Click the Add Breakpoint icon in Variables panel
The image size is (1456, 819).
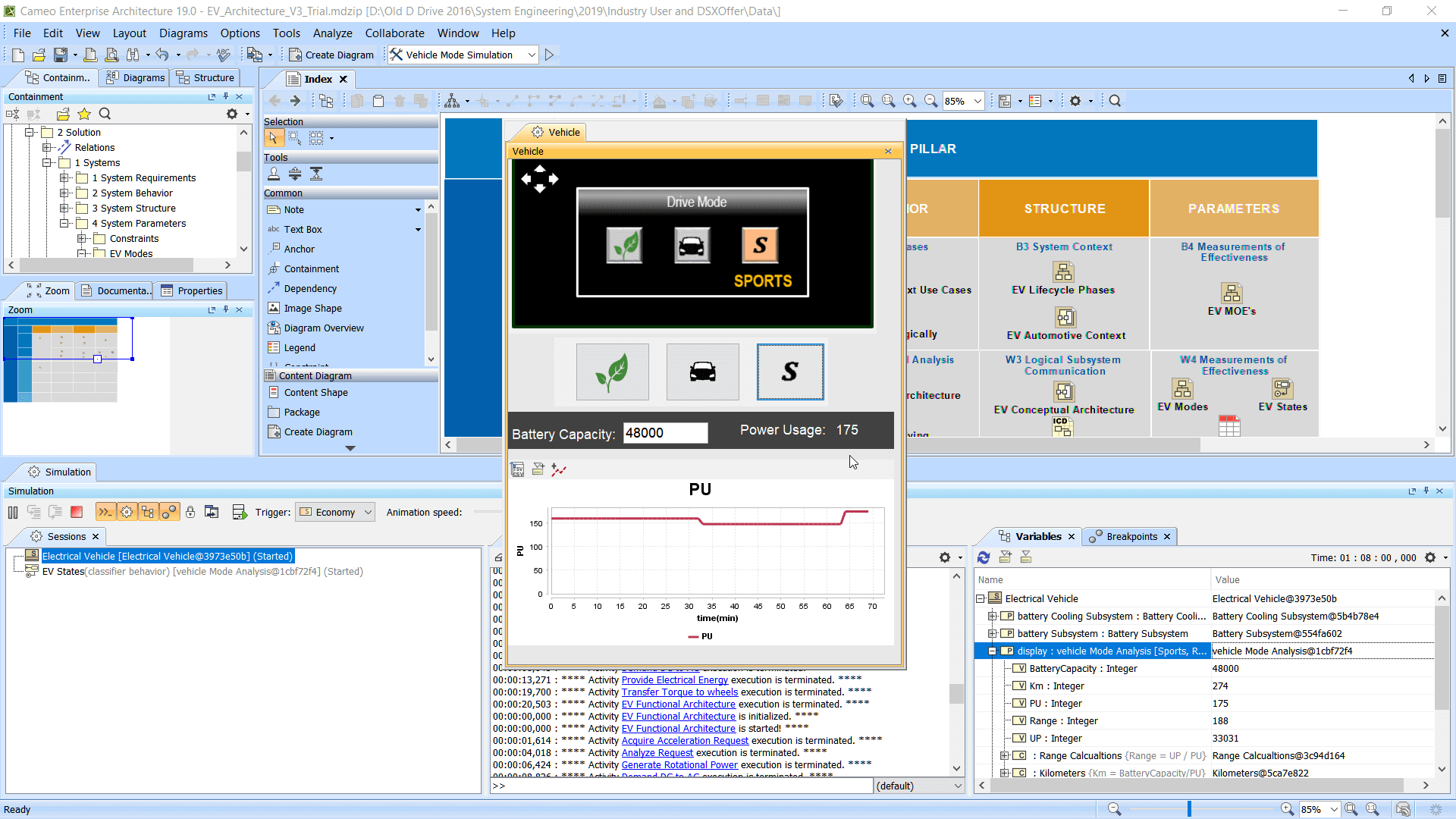[x=1005, y=558]
